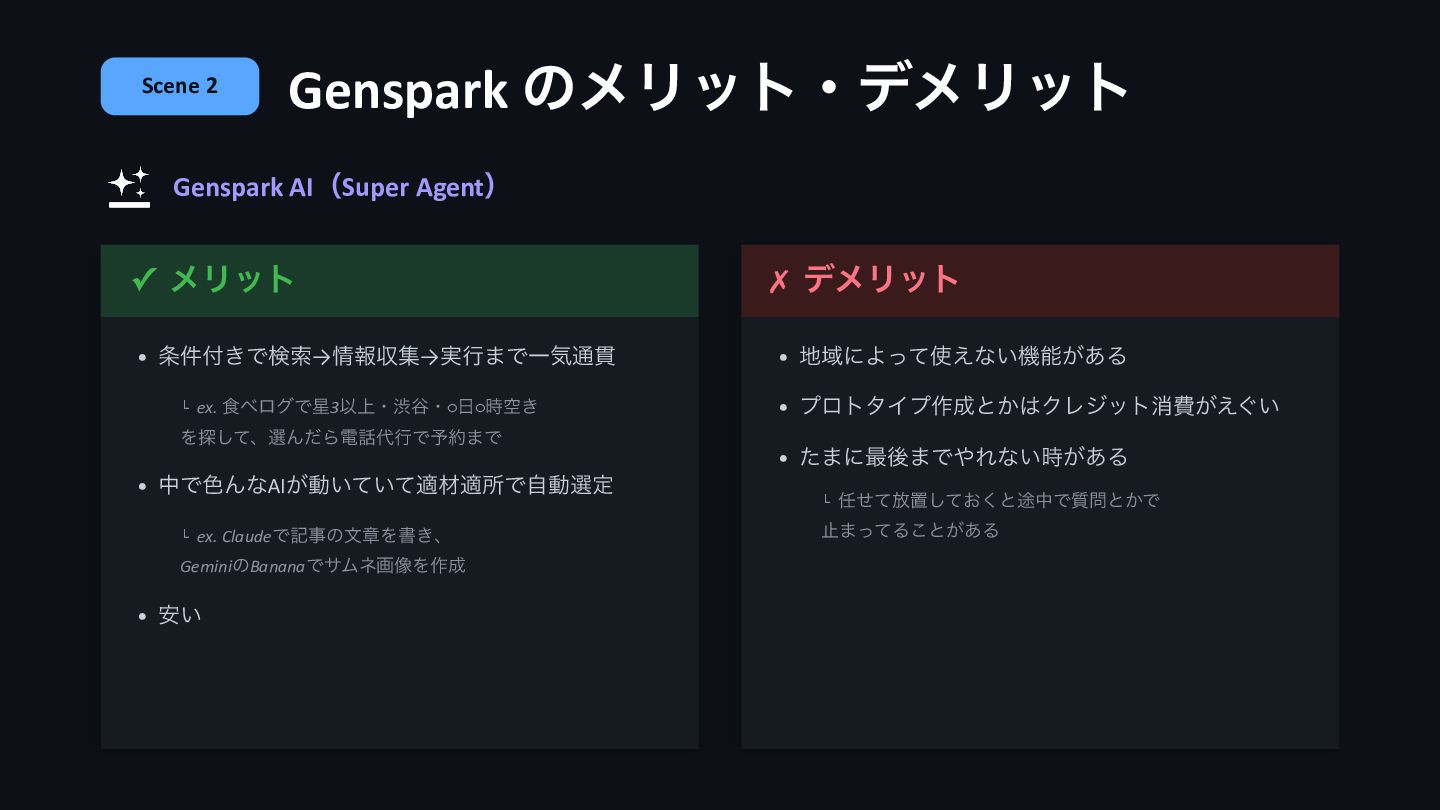Click the bullet プロトタイプ作成とかはクレジット消費がえぐい

(x=1039, y=406)
